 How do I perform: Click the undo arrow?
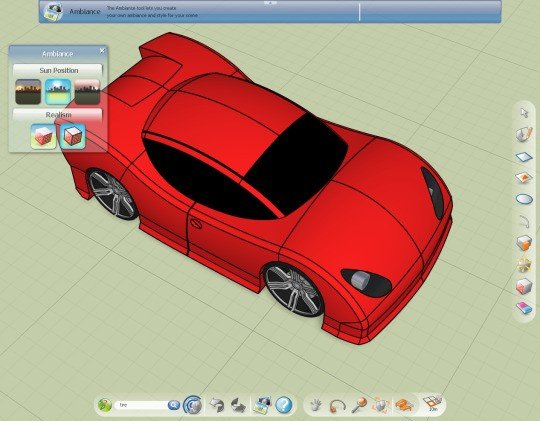(217, 405)
